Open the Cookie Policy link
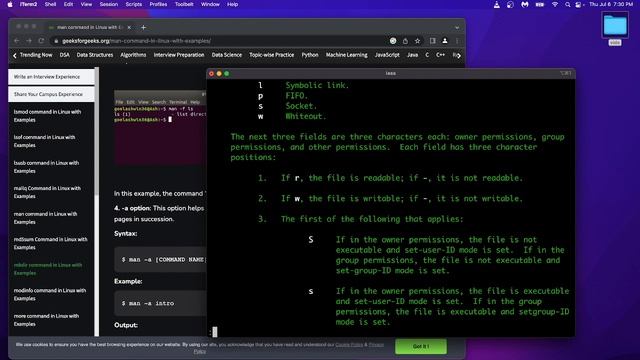Viewport: 640px width, 360px height. (x=349, y=344)
